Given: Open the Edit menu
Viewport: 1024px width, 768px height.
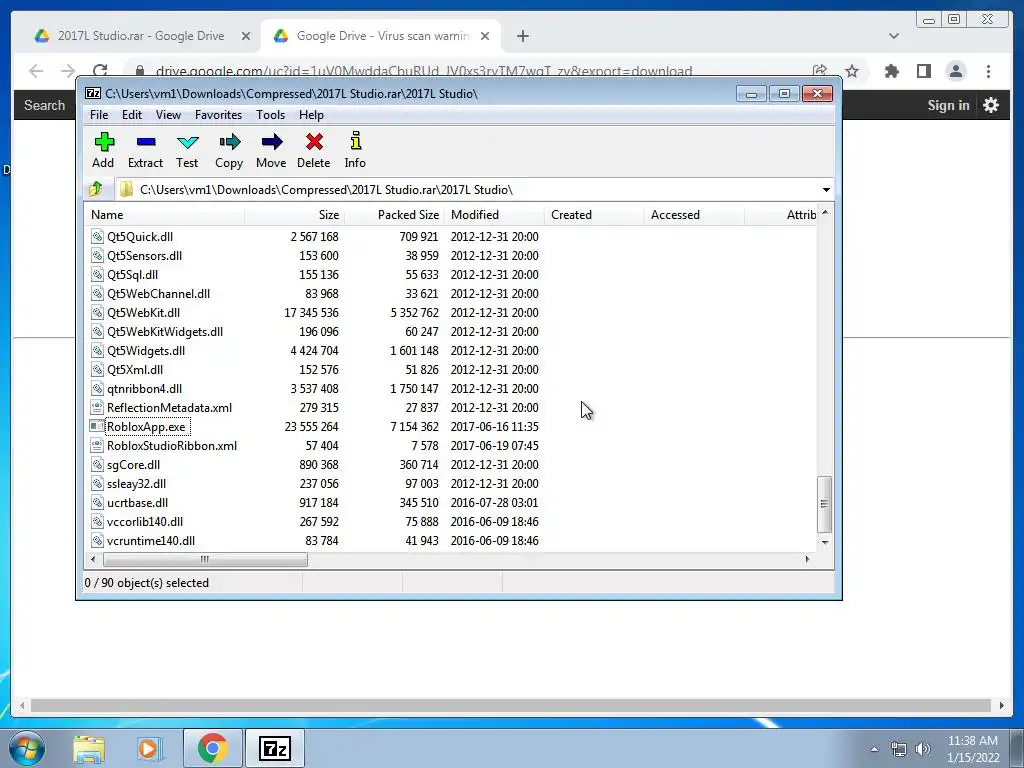Looking at the screenshot, I should [x=131, y=115].
